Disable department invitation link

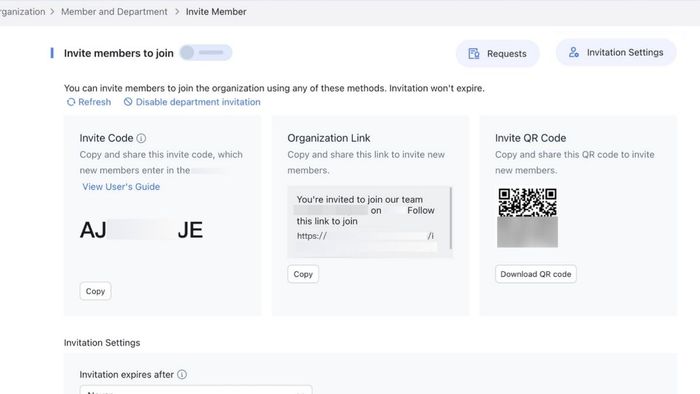pyautogui.click(x=192, y=102)
